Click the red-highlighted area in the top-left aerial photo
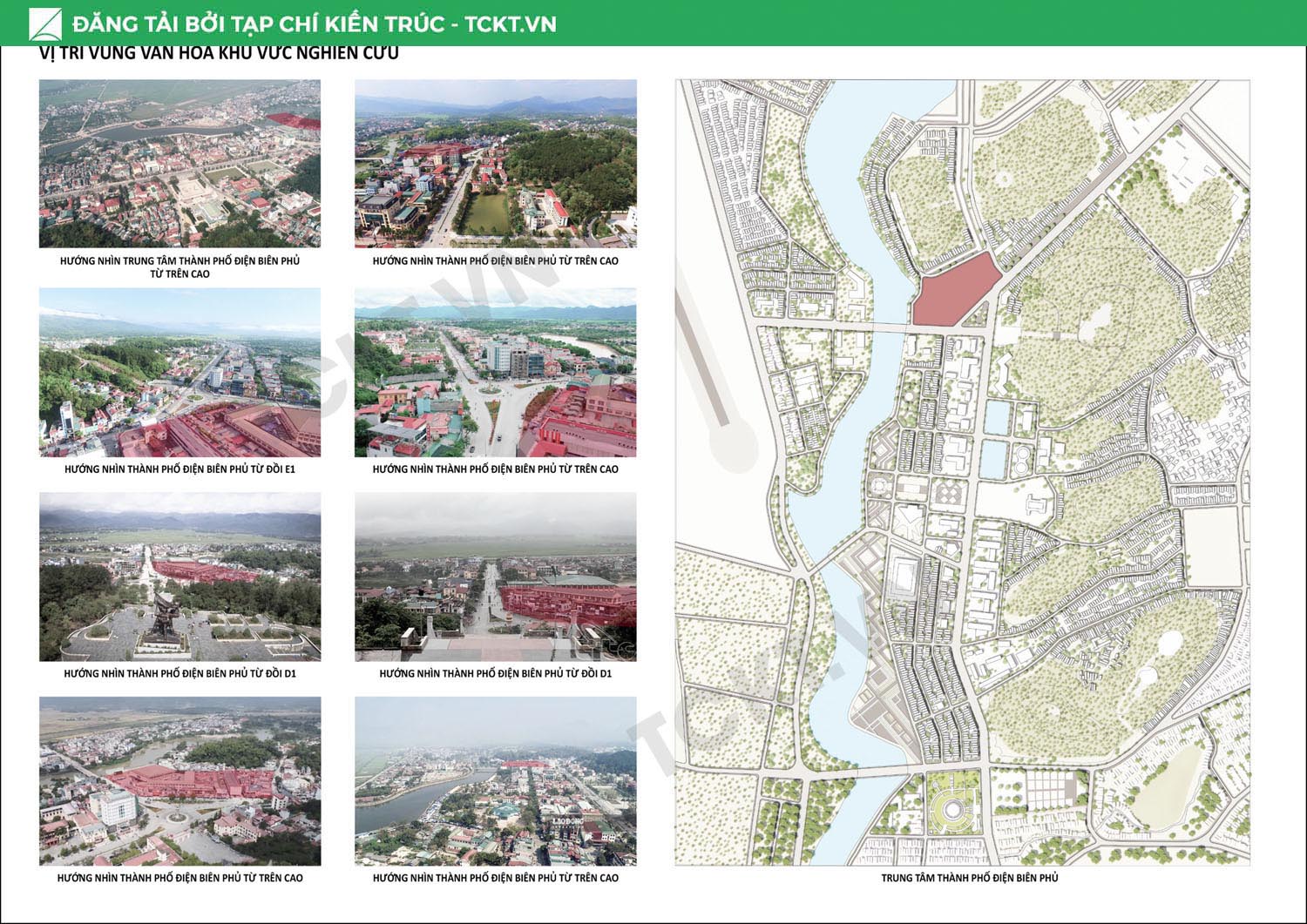Viewport: 1307px width, 924px height. click(293, 120)
